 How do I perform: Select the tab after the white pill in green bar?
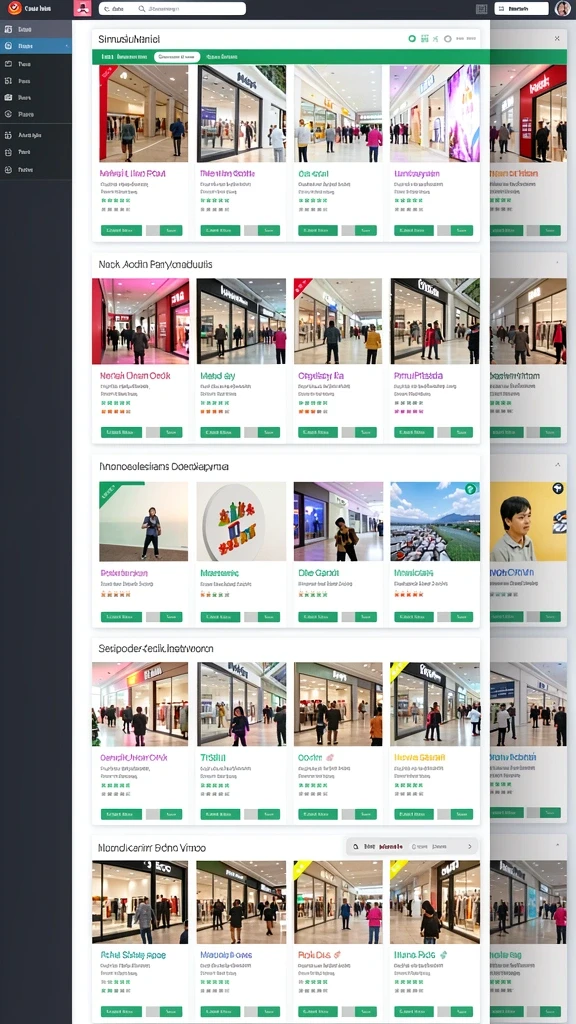coord(221,57)
